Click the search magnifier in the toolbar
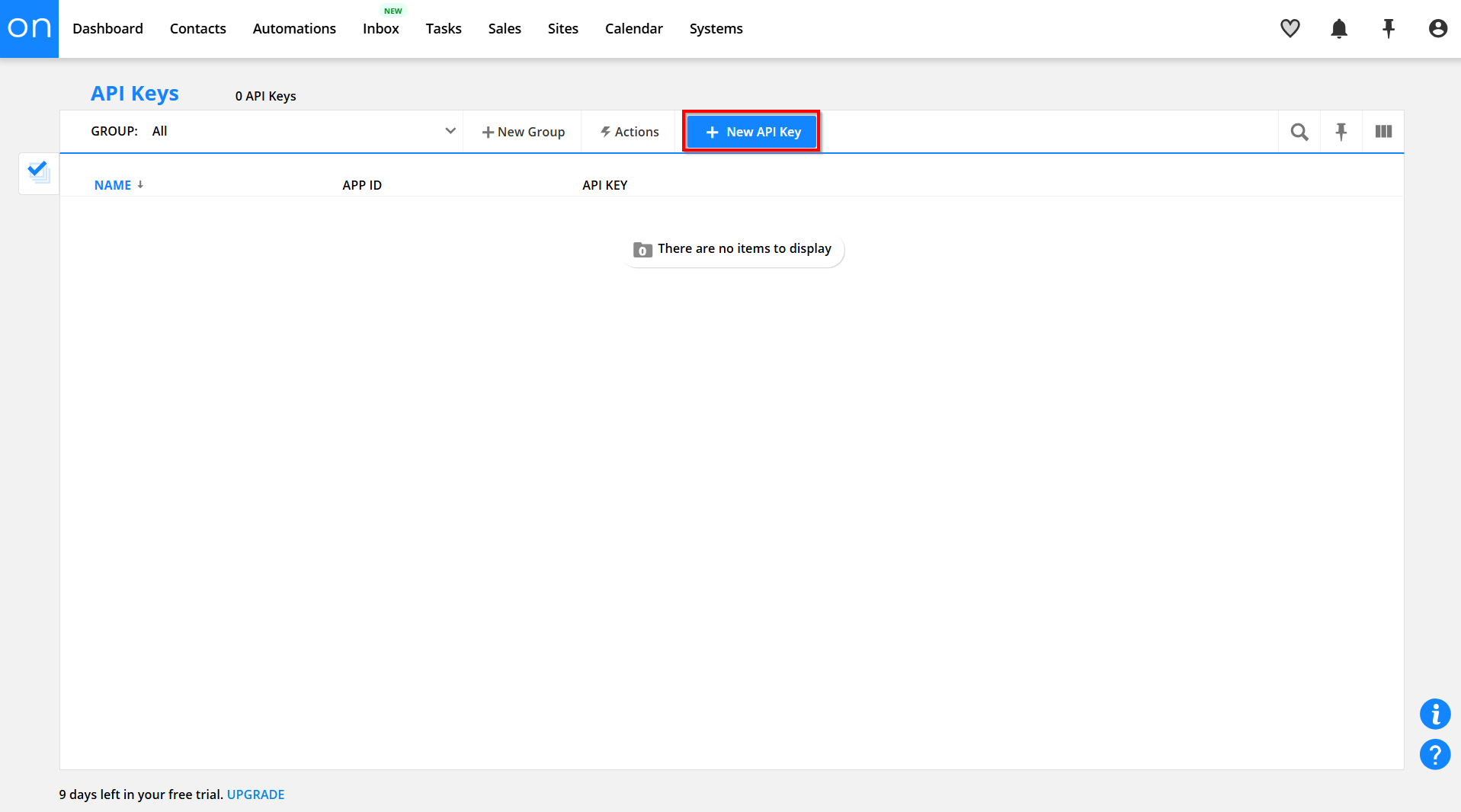The width and height of the screenshot is (1461, 812). click(x=1299, y=132)
